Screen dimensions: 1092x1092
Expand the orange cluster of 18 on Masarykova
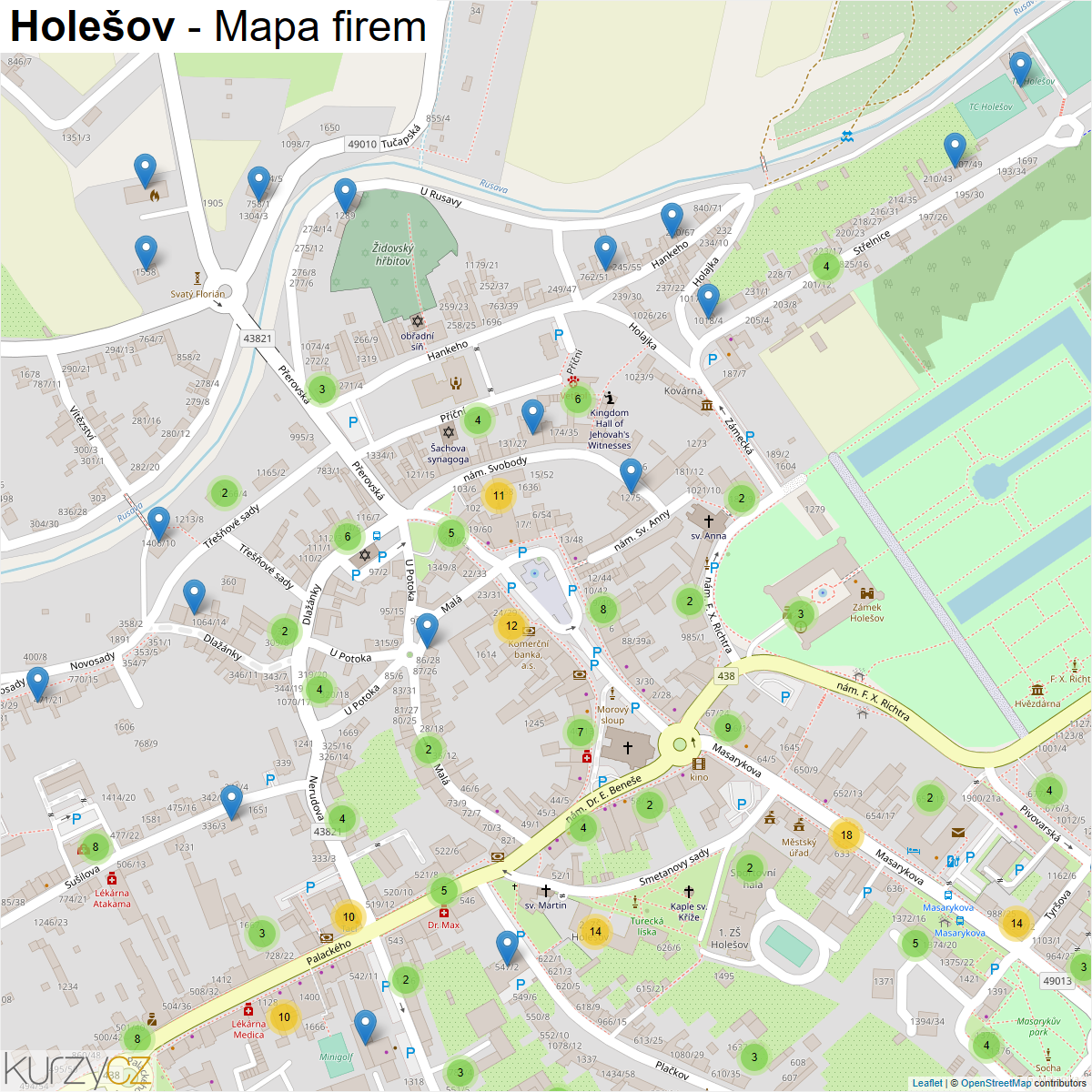(x=846, y=834)
